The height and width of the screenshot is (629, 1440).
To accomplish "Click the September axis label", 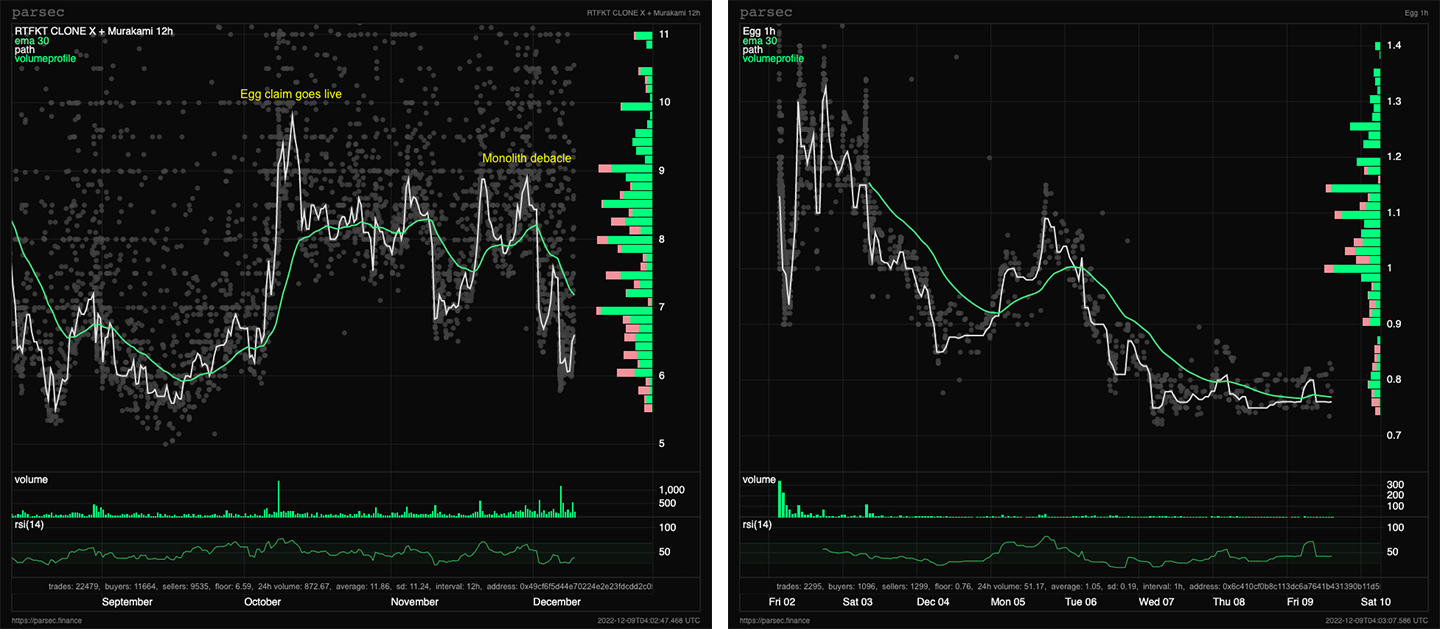I will (127, 602).
